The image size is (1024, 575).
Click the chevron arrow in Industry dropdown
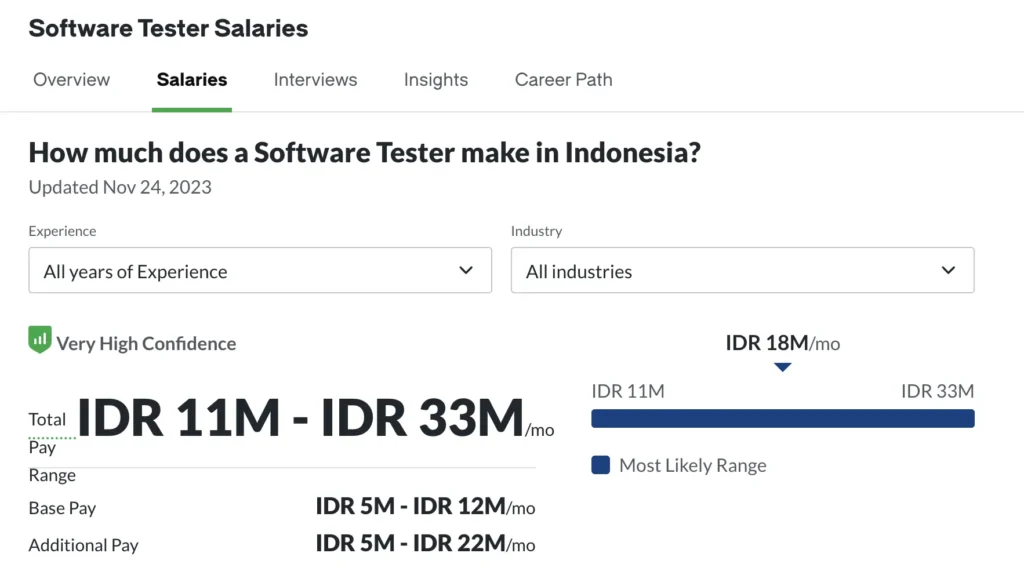point(948,270)
